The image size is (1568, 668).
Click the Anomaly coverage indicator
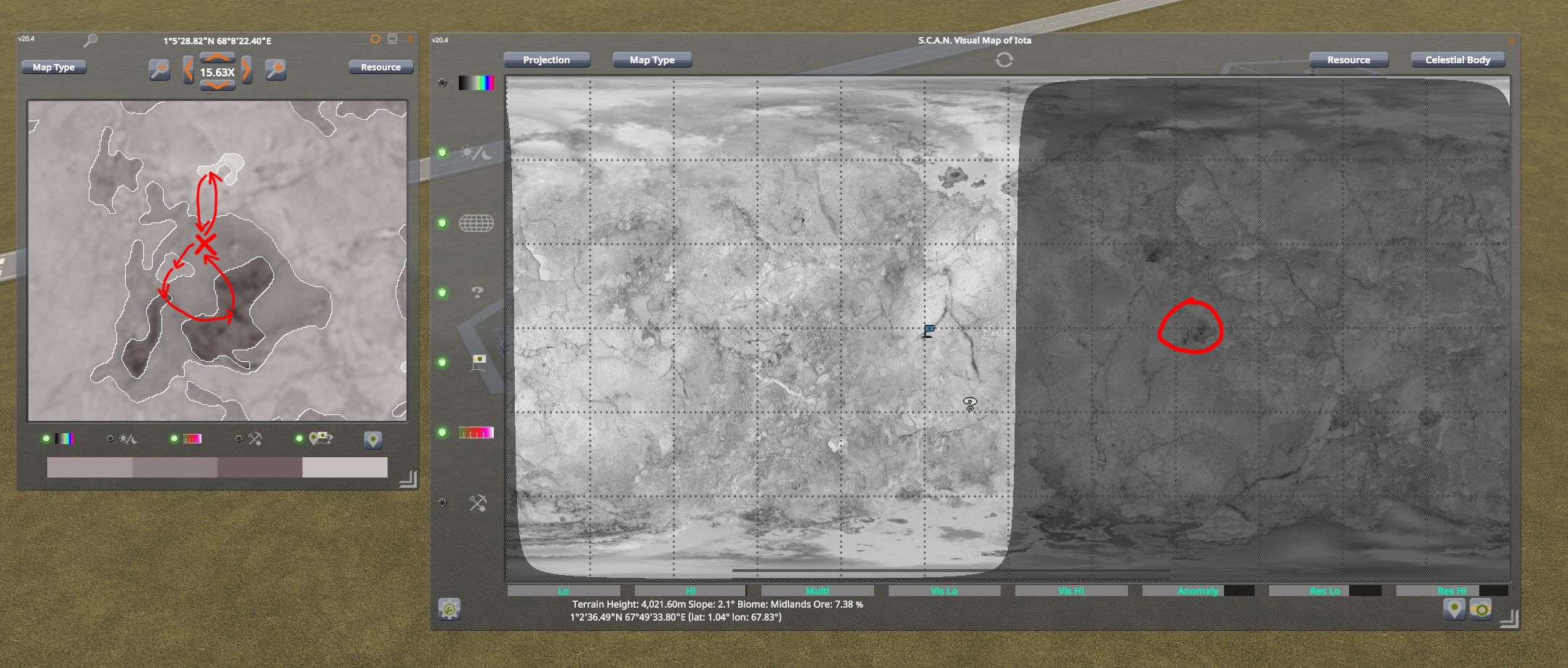point(1199,591)
